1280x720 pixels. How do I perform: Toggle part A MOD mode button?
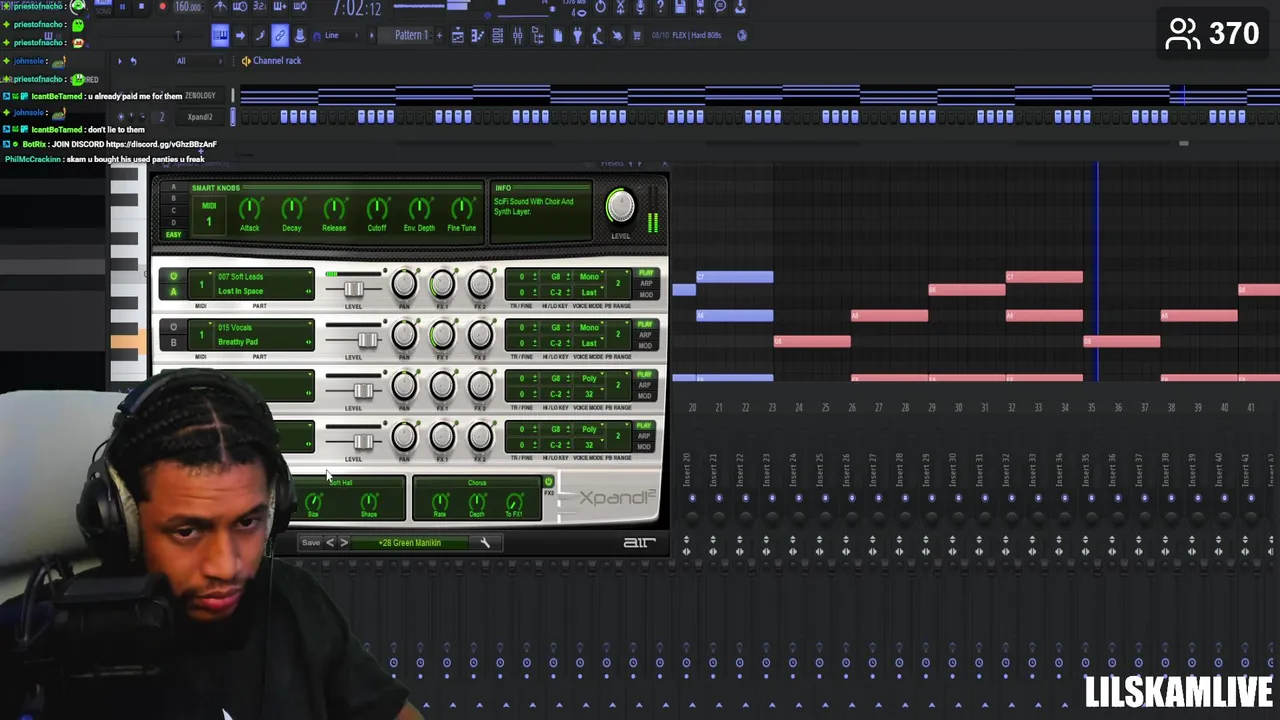pyautogui.click(x=646, y=295)
